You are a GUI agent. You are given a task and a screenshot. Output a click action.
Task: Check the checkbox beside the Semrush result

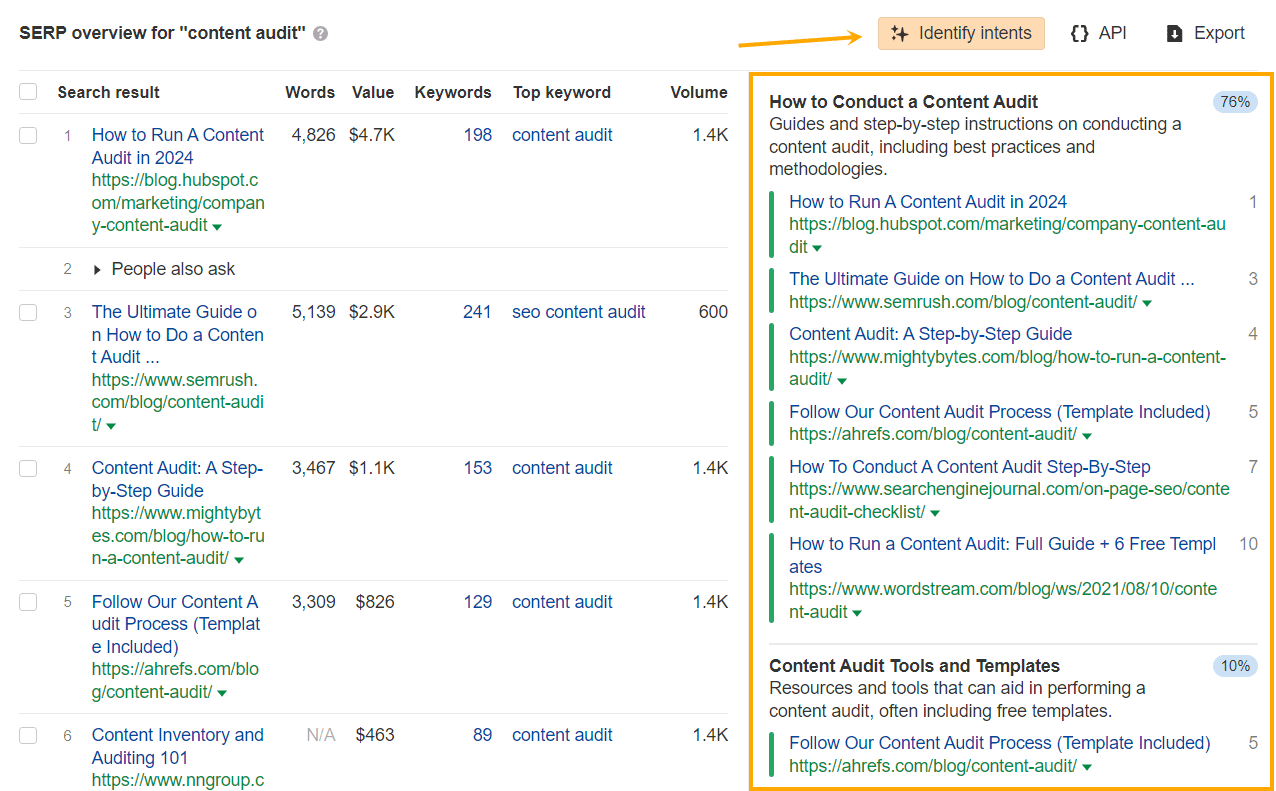[28, 312]
